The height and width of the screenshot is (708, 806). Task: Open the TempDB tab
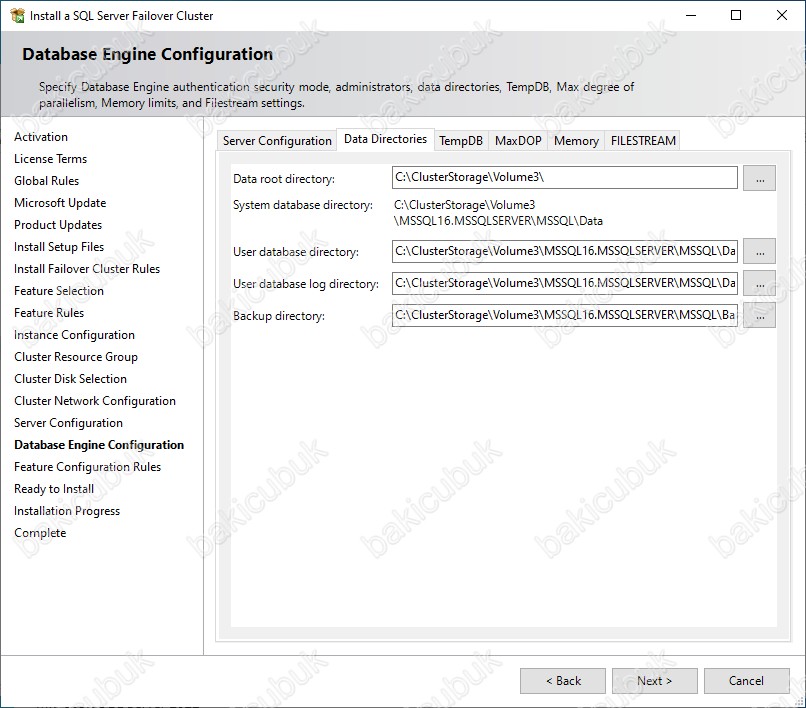coord(461,141)
